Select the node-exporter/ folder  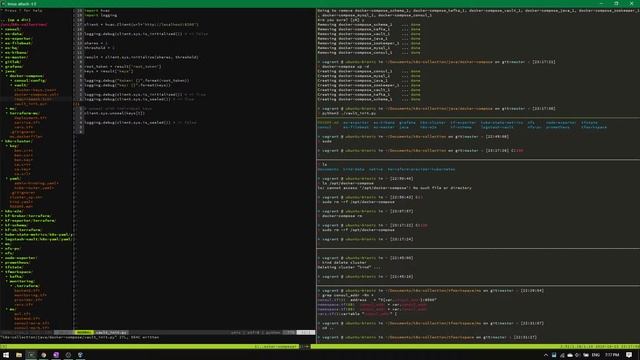point(21,258)
